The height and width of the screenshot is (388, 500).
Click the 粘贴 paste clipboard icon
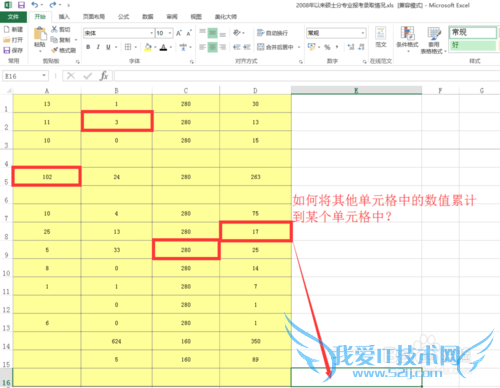40,34
